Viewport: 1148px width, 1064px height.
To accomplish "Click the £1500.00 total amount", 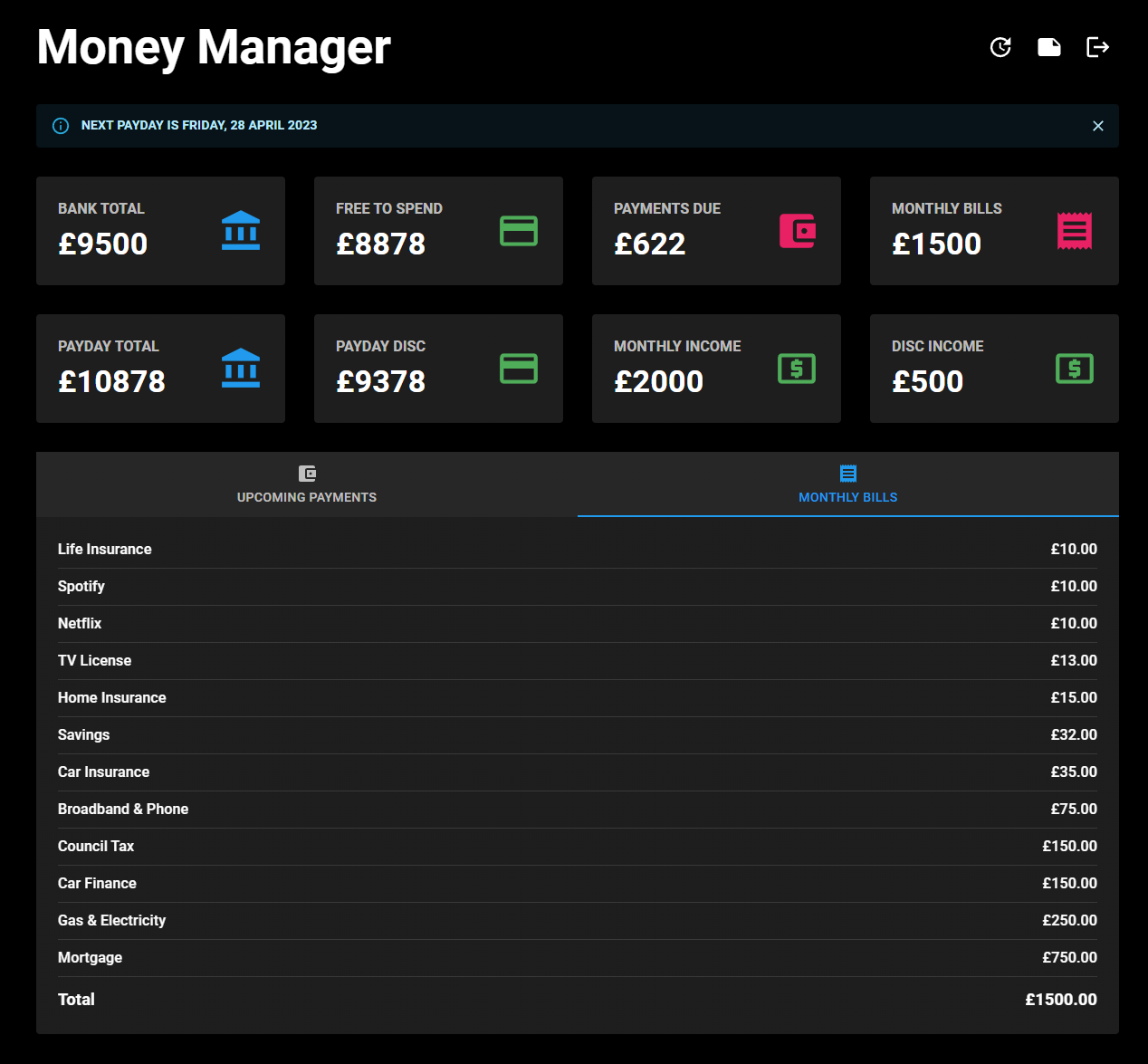I will coord(1061,1000).
